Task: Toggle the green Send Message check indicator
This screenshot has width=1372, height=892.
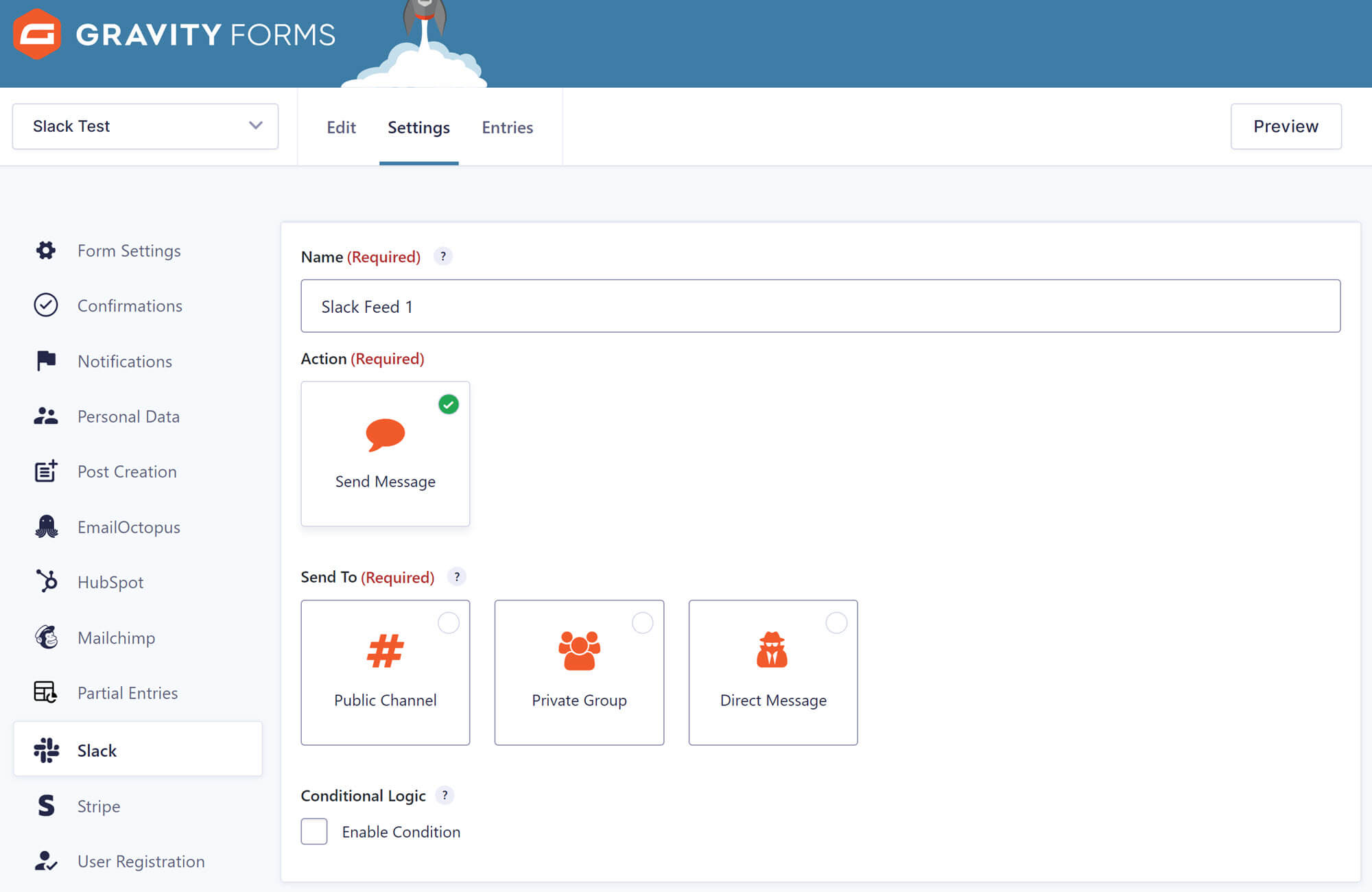Action: [x=449, y=404]
